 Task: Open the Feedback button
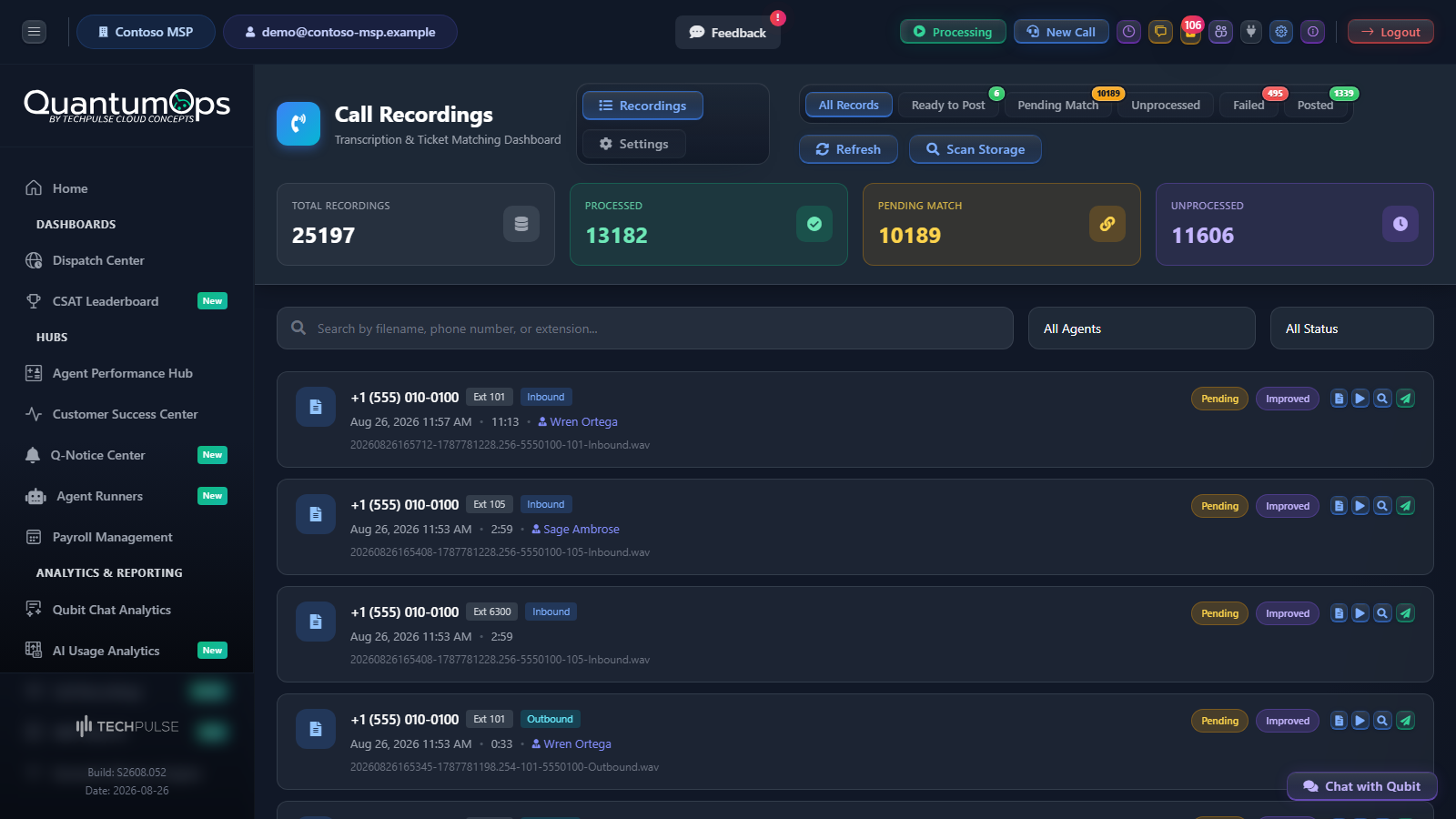coord(728,33)
